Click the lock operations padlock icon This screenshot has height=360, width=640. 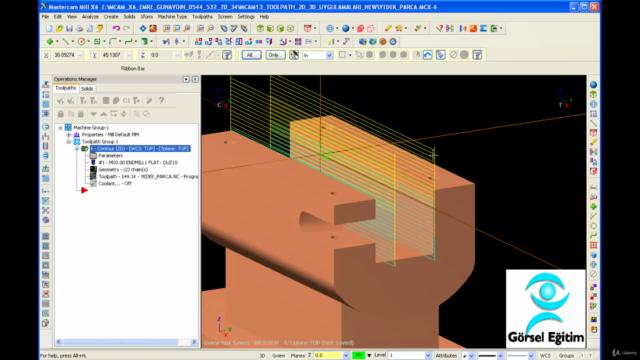tap(60, 114)
